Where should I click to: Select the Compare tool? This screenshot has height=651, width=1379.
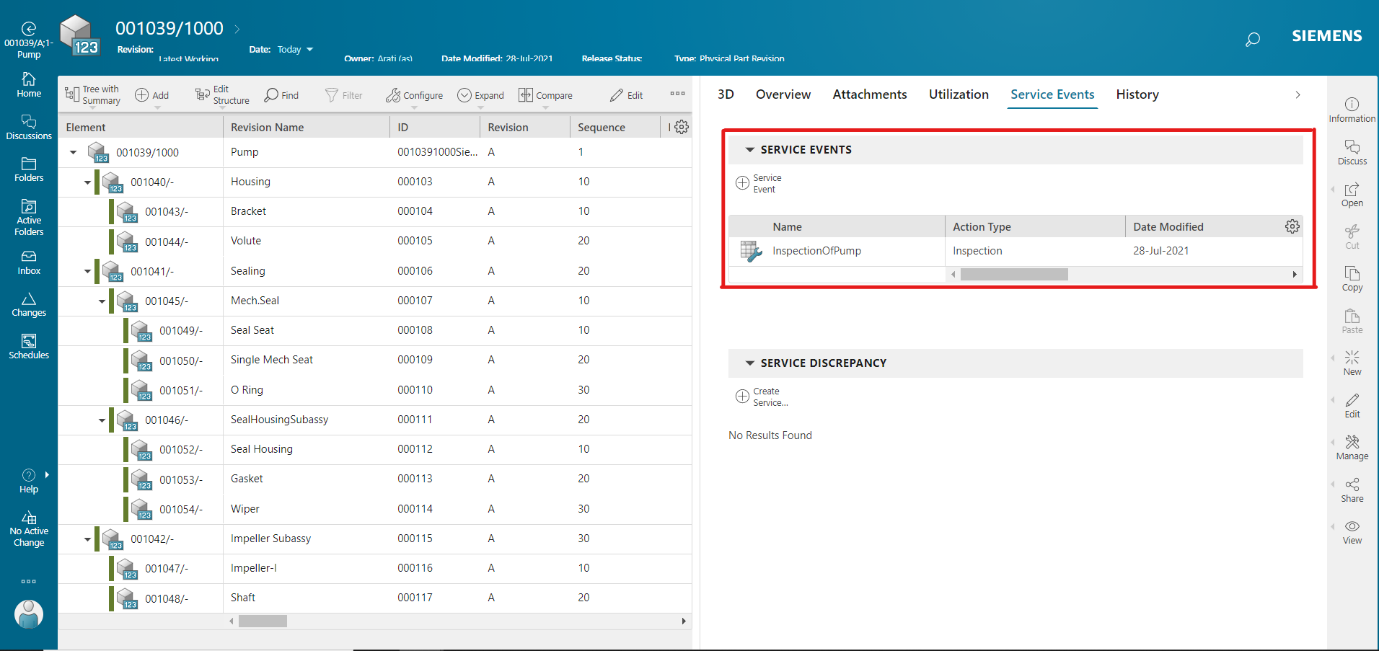545,95
